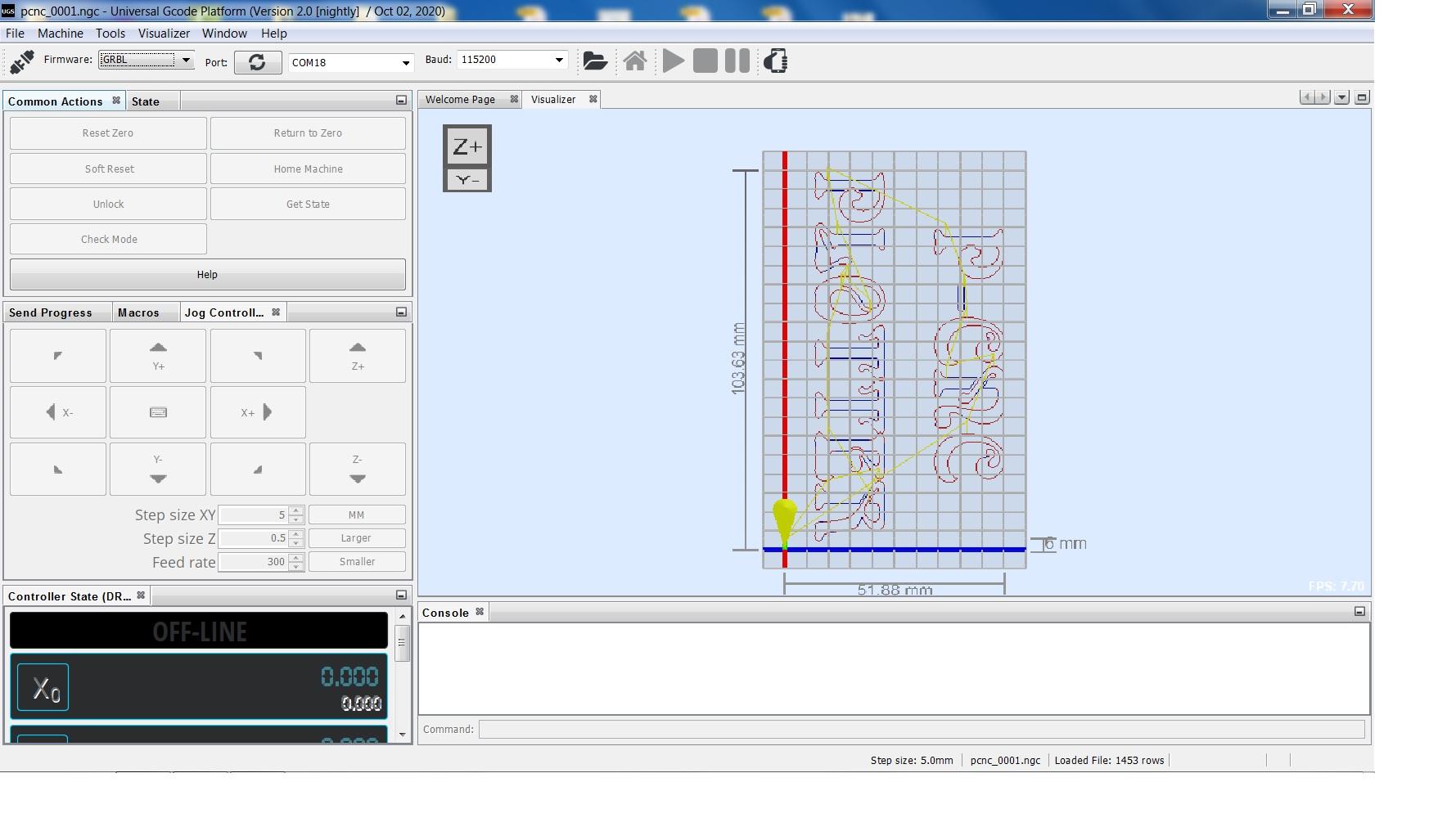The width and height of the screenshot is (1456, 818).
Task: Jog Z- downward
Action: (358, 469)
